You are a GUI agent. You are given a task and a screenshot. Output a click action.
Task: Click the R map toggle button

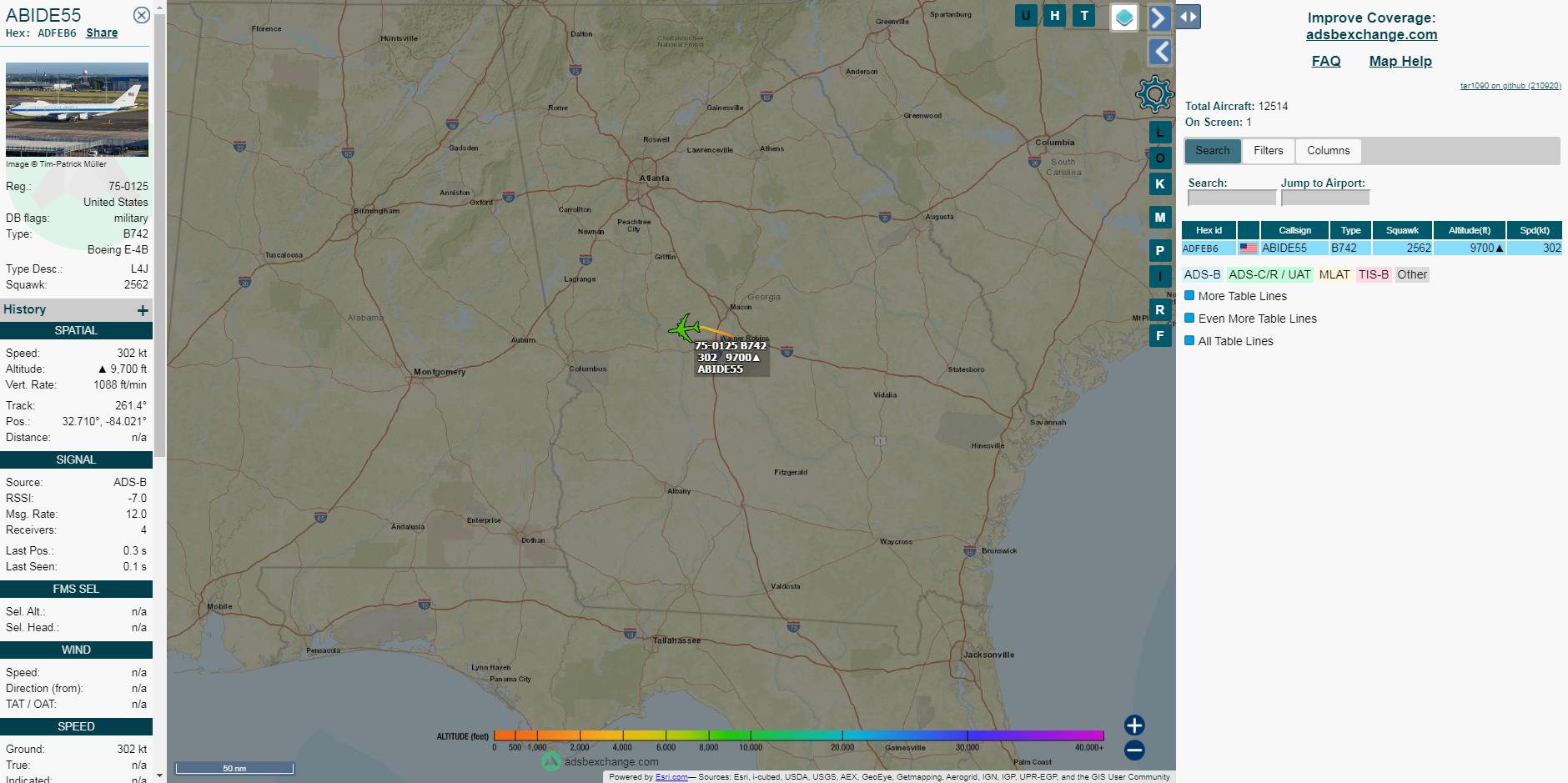[x=1160, y=309]
